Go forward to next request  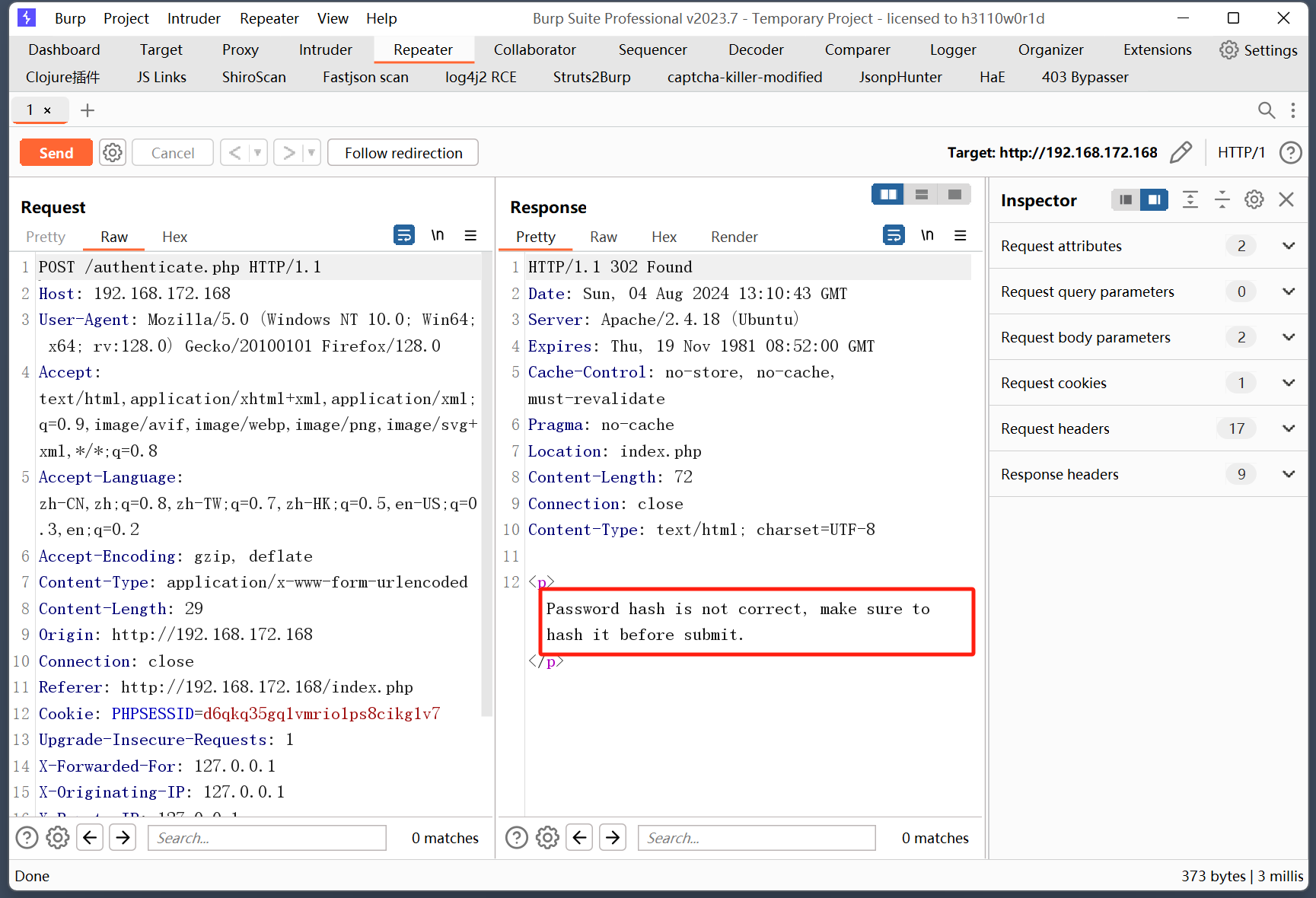[288, 153]
